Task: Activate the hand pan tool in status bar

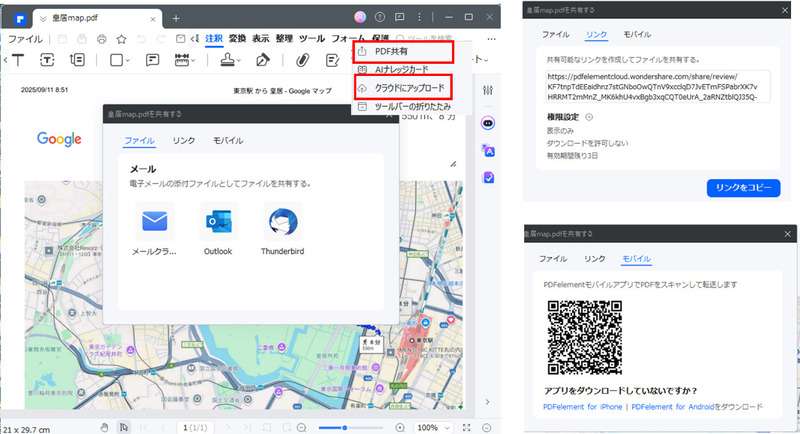Action: 105,427
